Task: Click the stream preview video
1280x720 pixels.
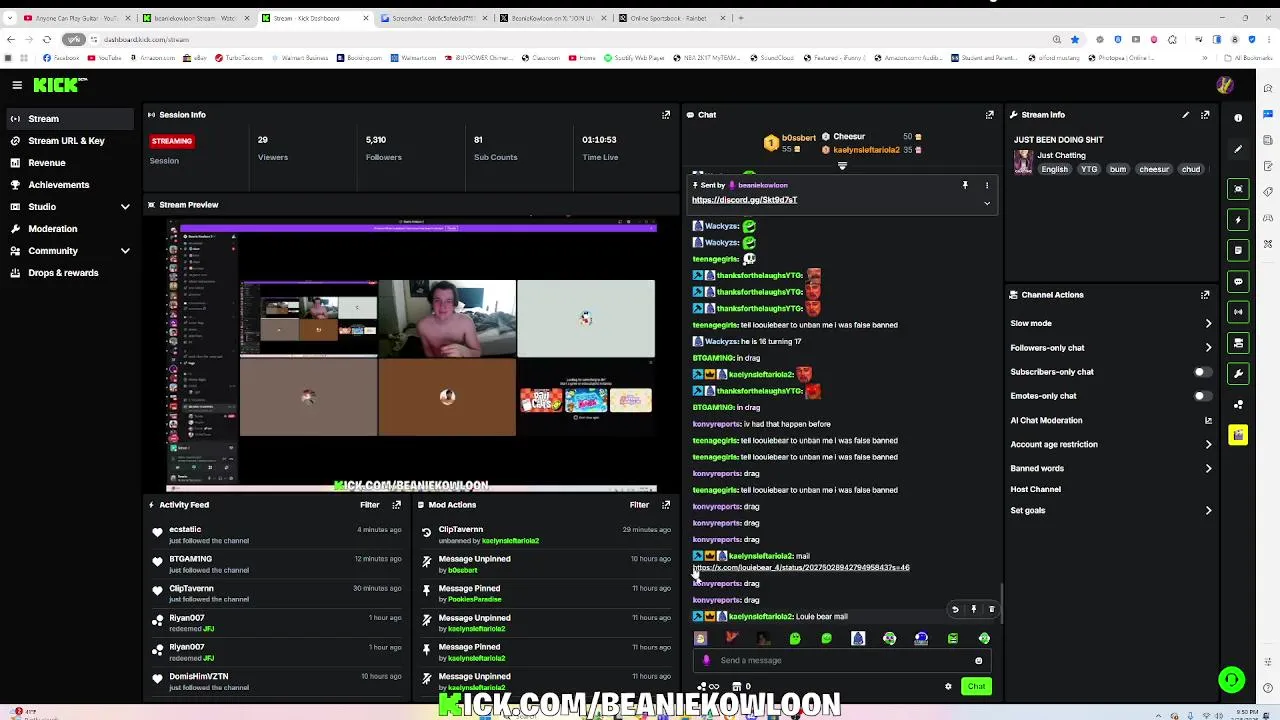Action: pos(412,355)
